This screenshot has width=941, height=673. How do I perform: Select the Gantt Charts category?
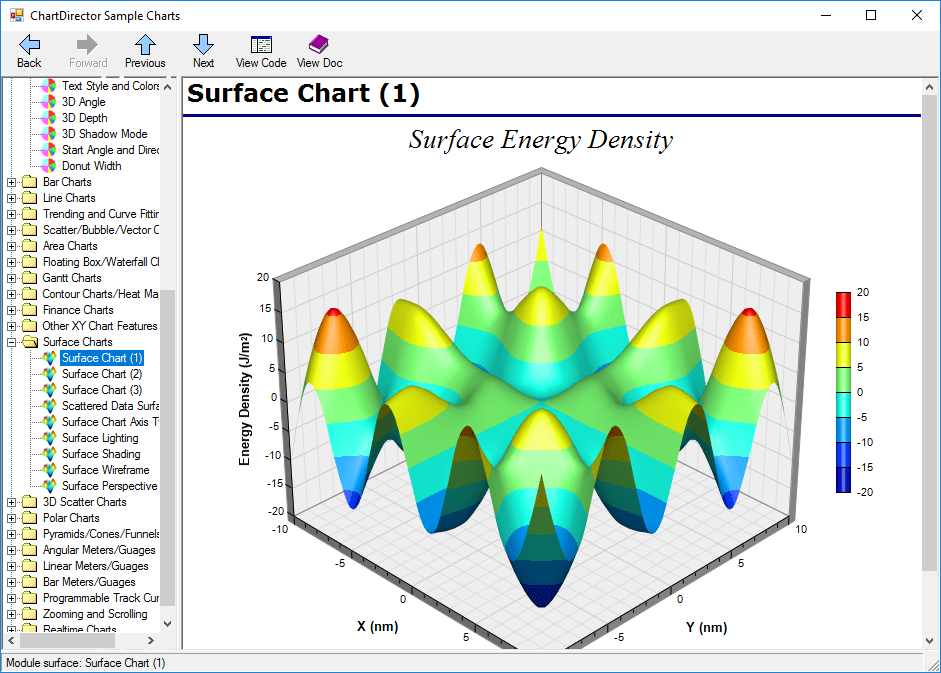[x=71, y=278]
